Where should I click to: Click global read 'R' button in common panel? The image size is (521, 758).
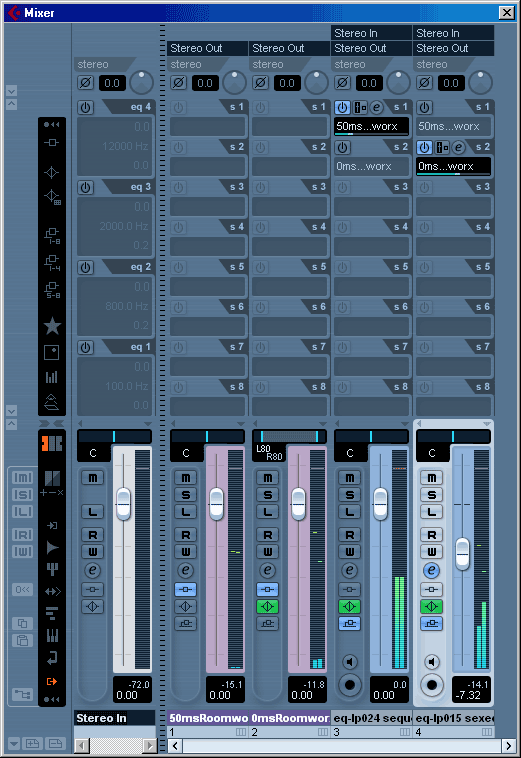point(23,535)
